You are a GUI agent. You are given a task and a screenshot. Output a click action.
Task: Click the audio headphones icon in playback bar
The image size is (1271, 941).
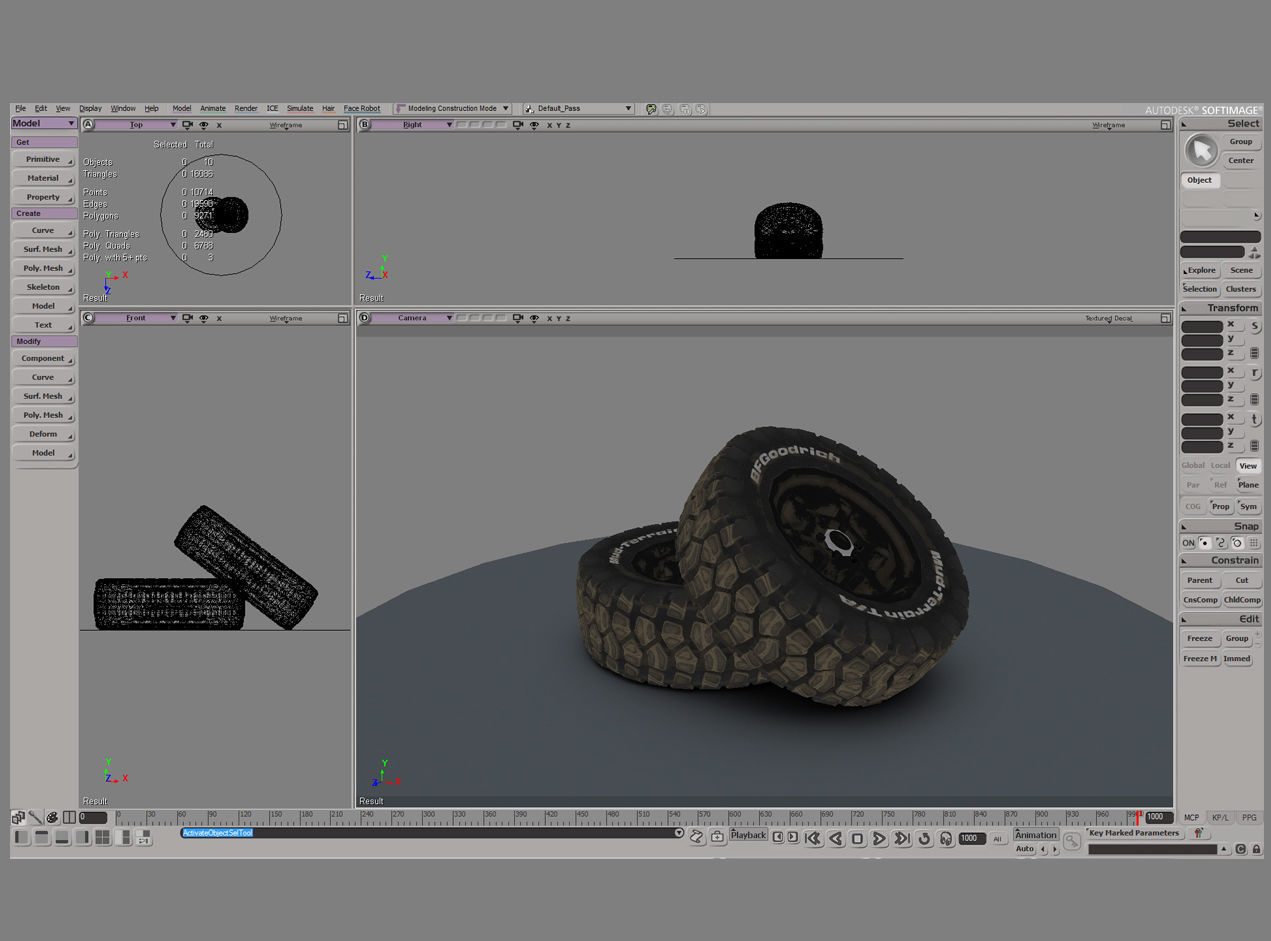(946, 838)
